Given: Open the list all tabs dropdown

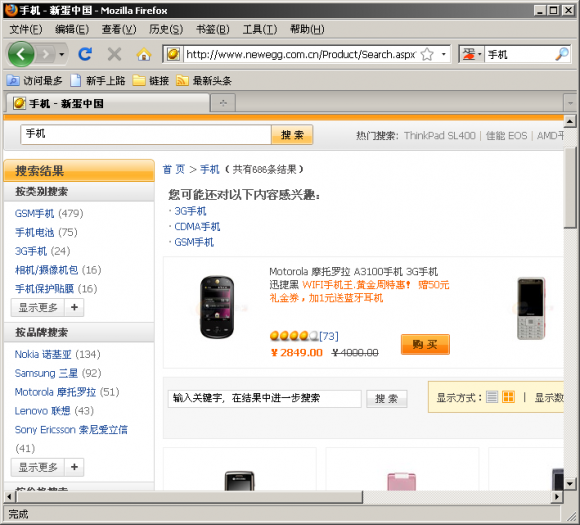Looking at the screenshot, I should tap(570, 103).
